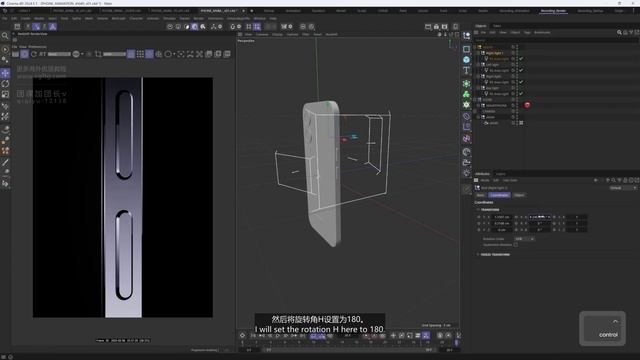The height and width of the screenshot is (360, 640).
Task: Switch to the Takes tab
Action: [x=497, y=26]
